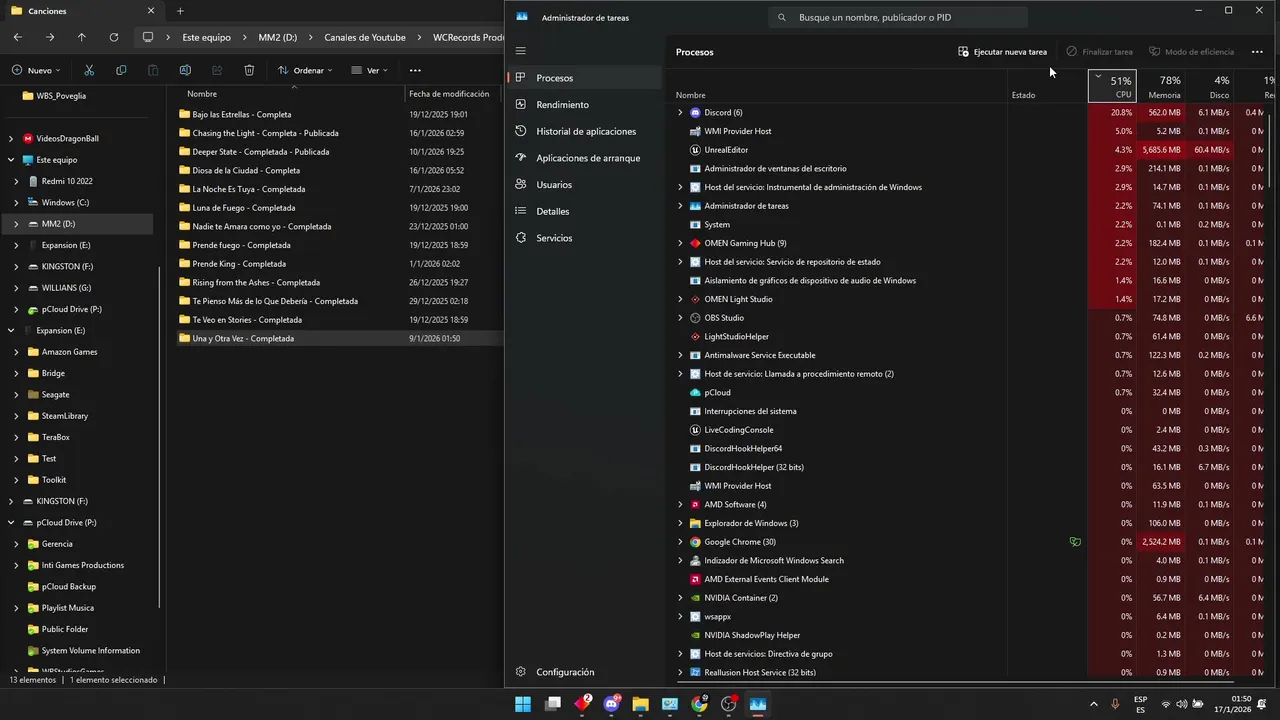Open OBS Studio from the taskbar
The height and width of the screenshot is (720, 1280).
click(728, 704)
